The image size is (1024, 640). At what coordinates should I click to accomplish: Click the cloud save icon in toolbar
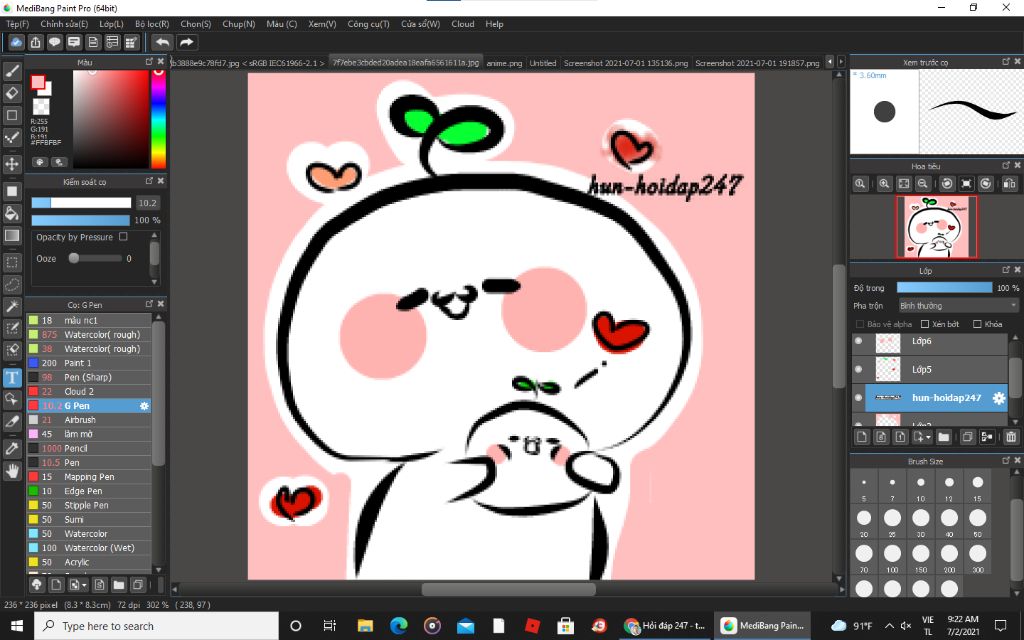pyautogui.click(x=16, y=42)
